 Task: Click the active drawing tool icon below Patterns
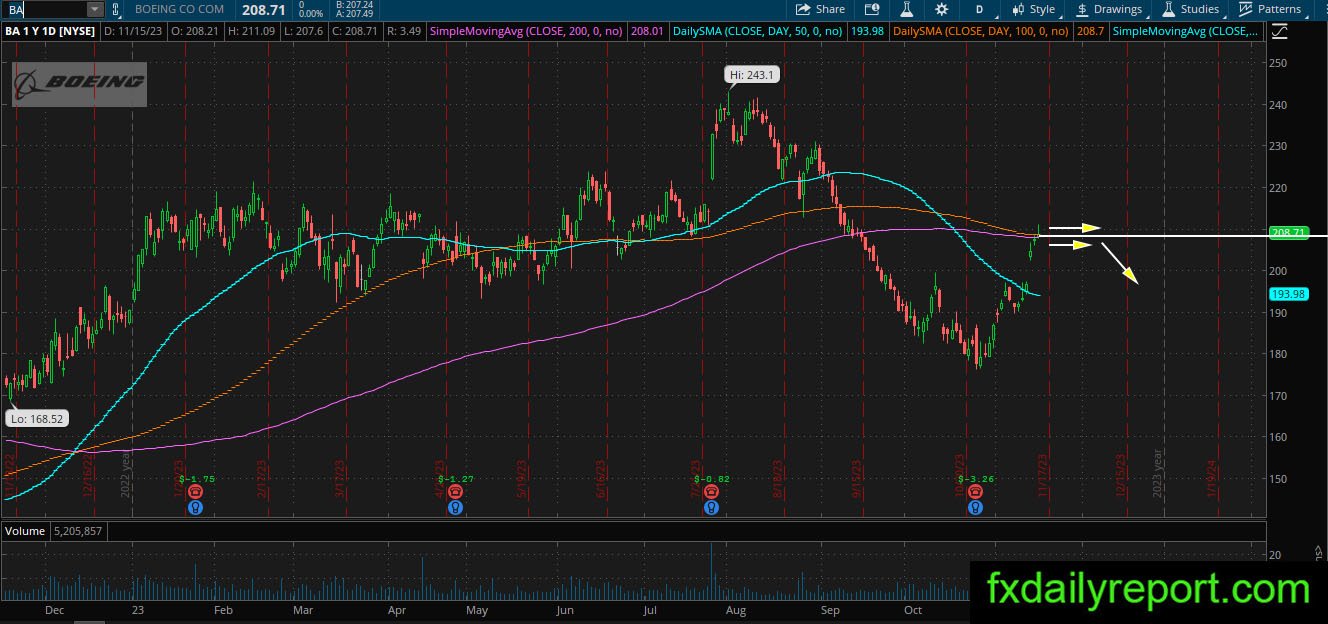(x=1279, y=31)
